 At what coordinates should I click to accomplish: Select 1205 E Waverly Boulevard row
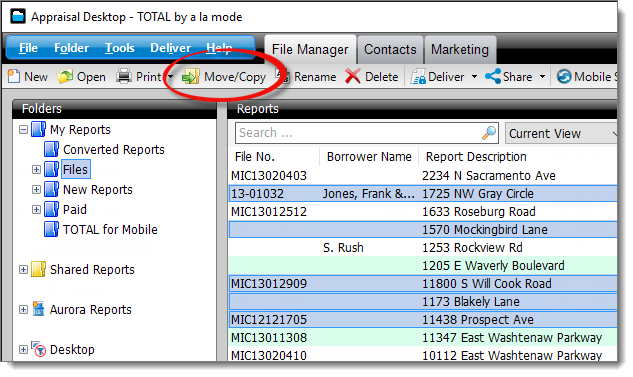coord(423,266)
